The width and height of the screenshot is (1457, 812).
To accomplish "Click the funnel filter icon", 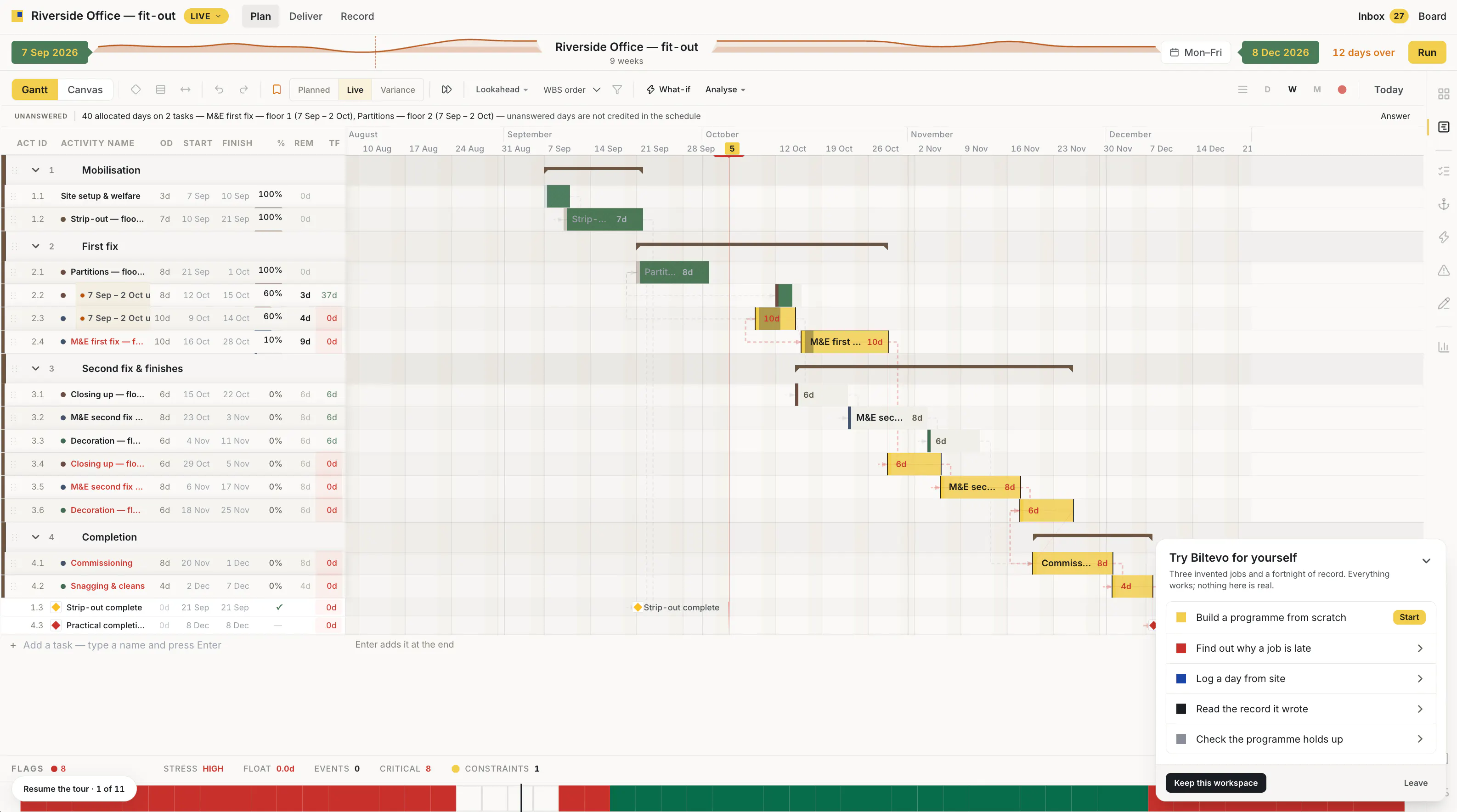I will click(617, 90).
